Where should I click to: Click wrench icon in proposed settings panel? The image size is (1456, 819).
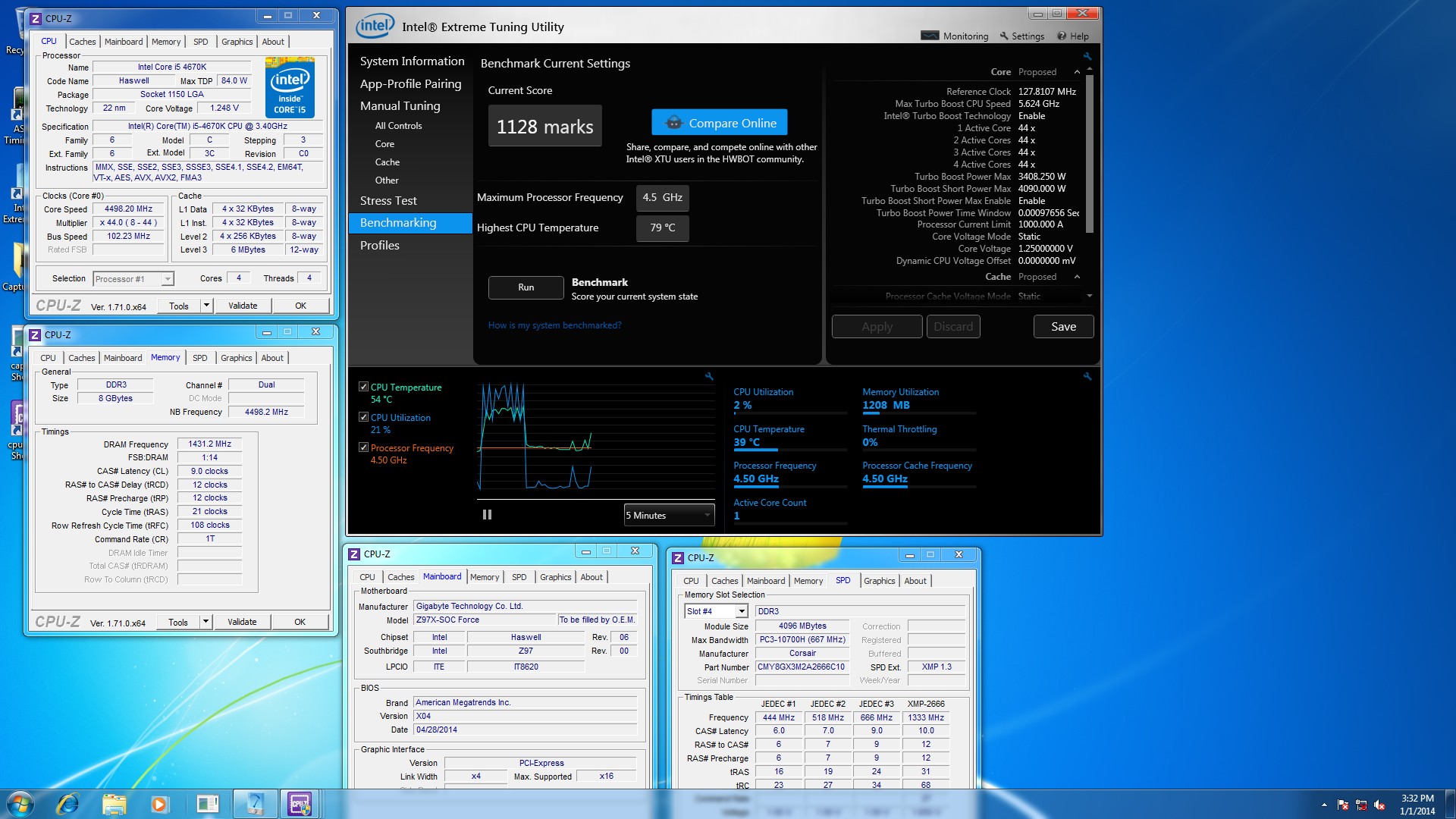point(1087,56)
